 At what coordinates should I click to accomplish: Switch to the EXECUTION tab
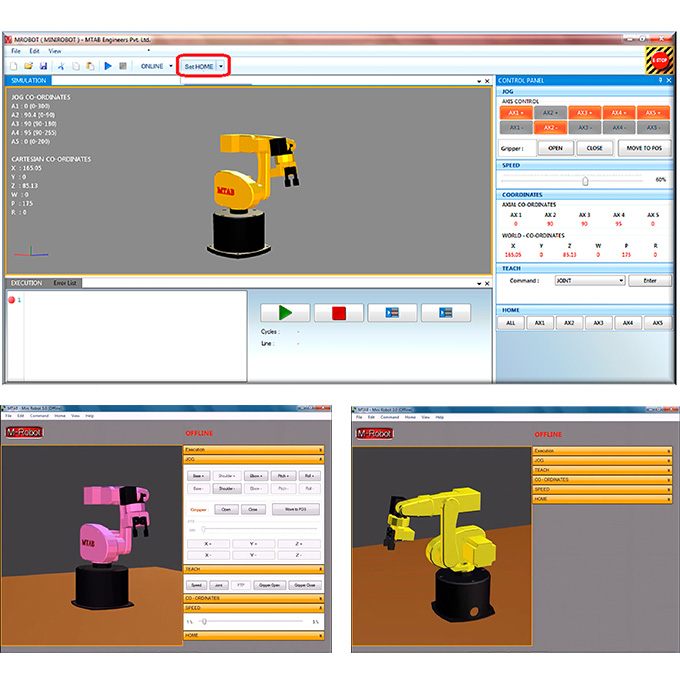(x=26, y=283)
